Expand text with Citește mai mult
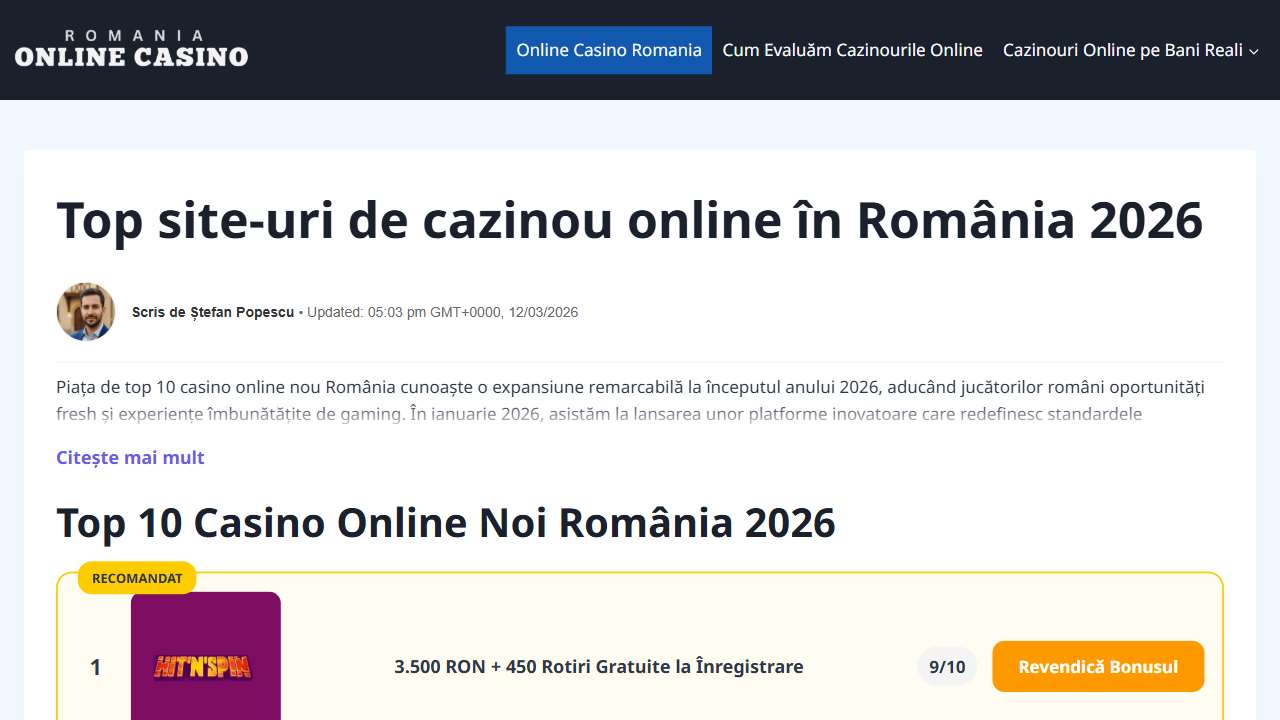 [130, 457]
